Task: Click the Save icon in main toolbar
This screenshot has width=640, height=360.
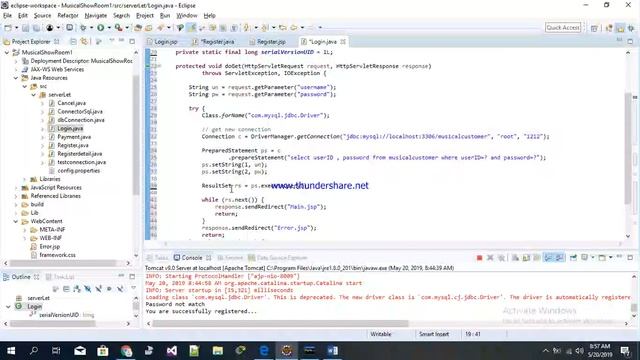Action: tap(25, 28)
